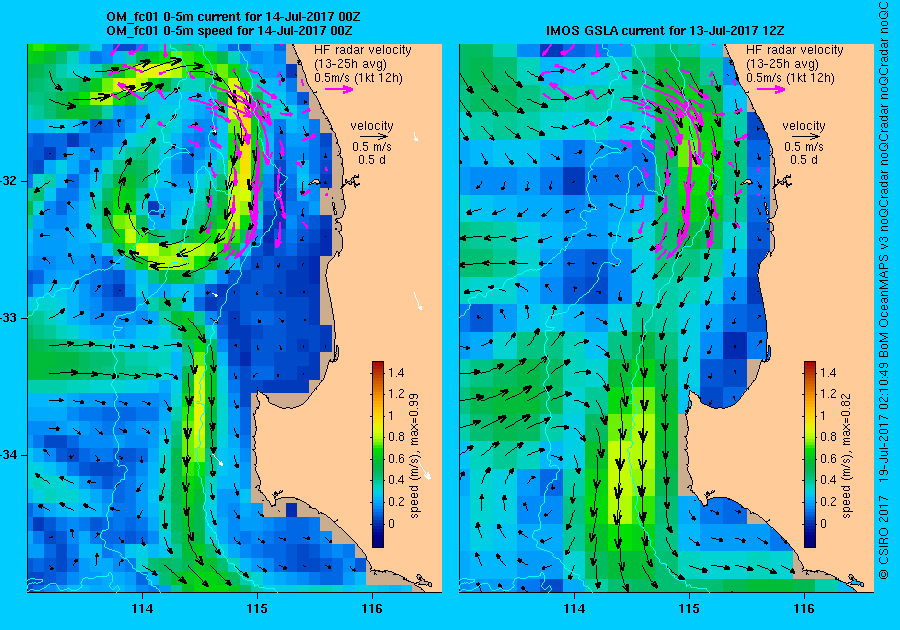Click longitude label '114' under left map
900x630 pixels.
click(x=142, y=609)
